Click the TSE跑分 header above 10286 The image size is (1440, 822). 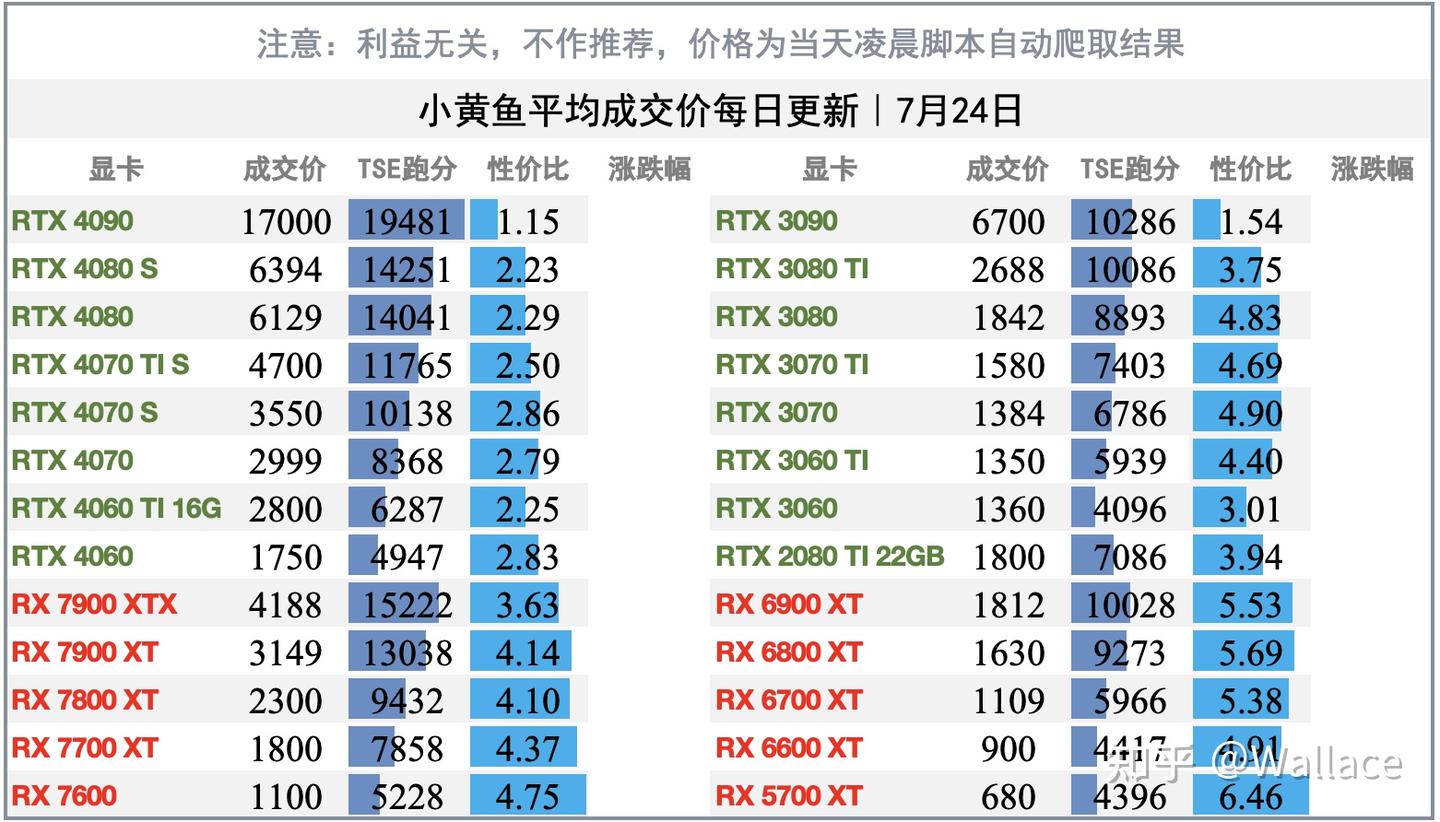tap(1129, 169)
